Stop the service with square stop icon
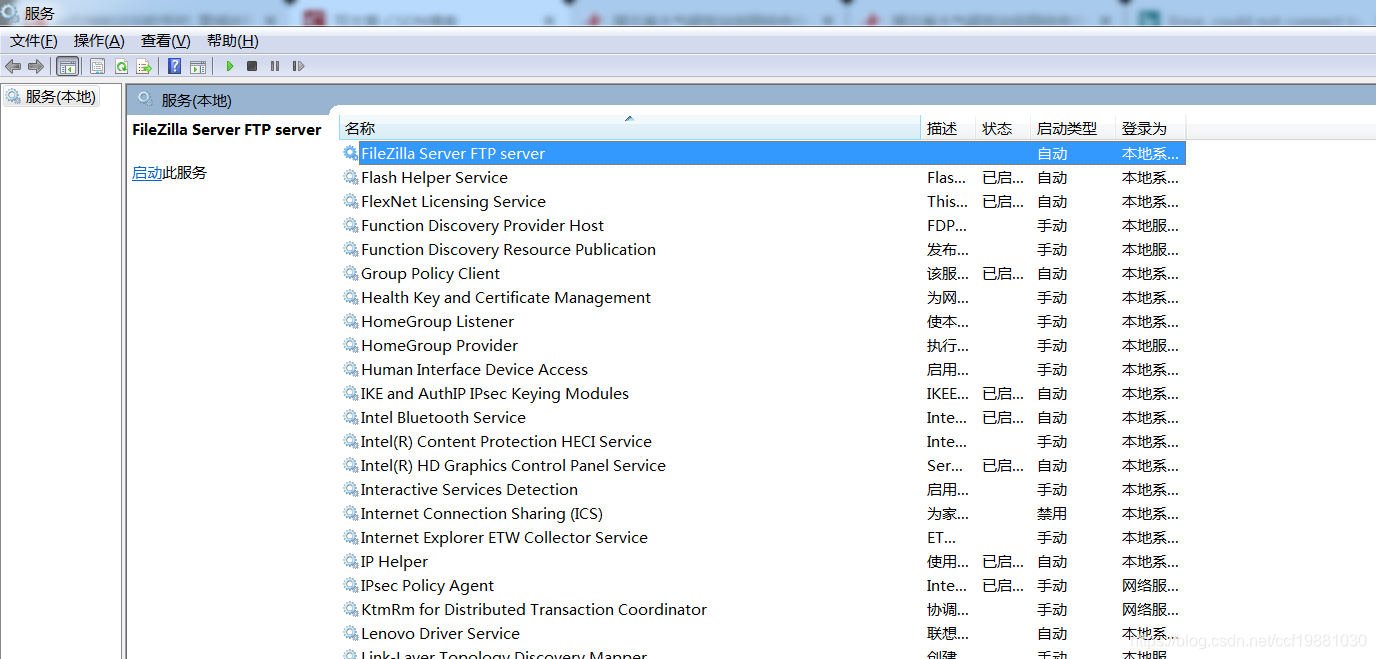The height and width of the screenshot is (659, 1376). (x=252, y=66)
